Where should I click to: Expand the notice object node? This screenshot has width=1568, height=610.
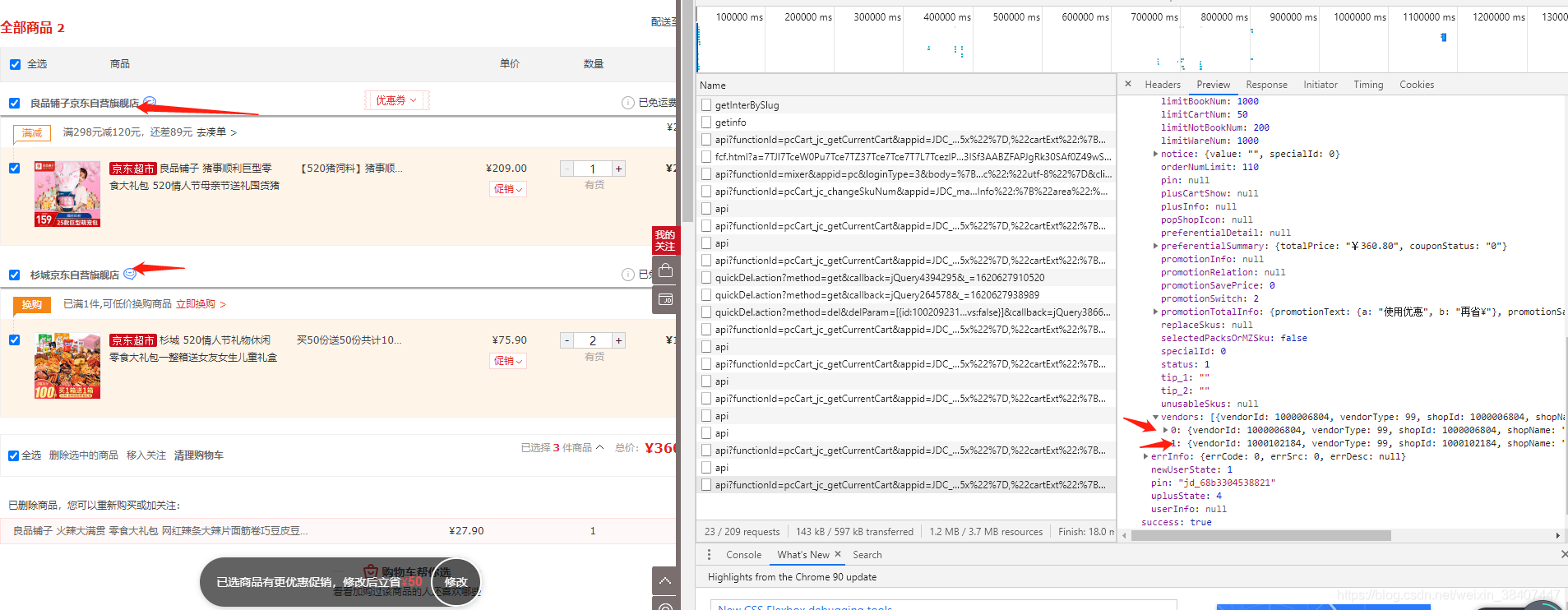[1155, 154]
